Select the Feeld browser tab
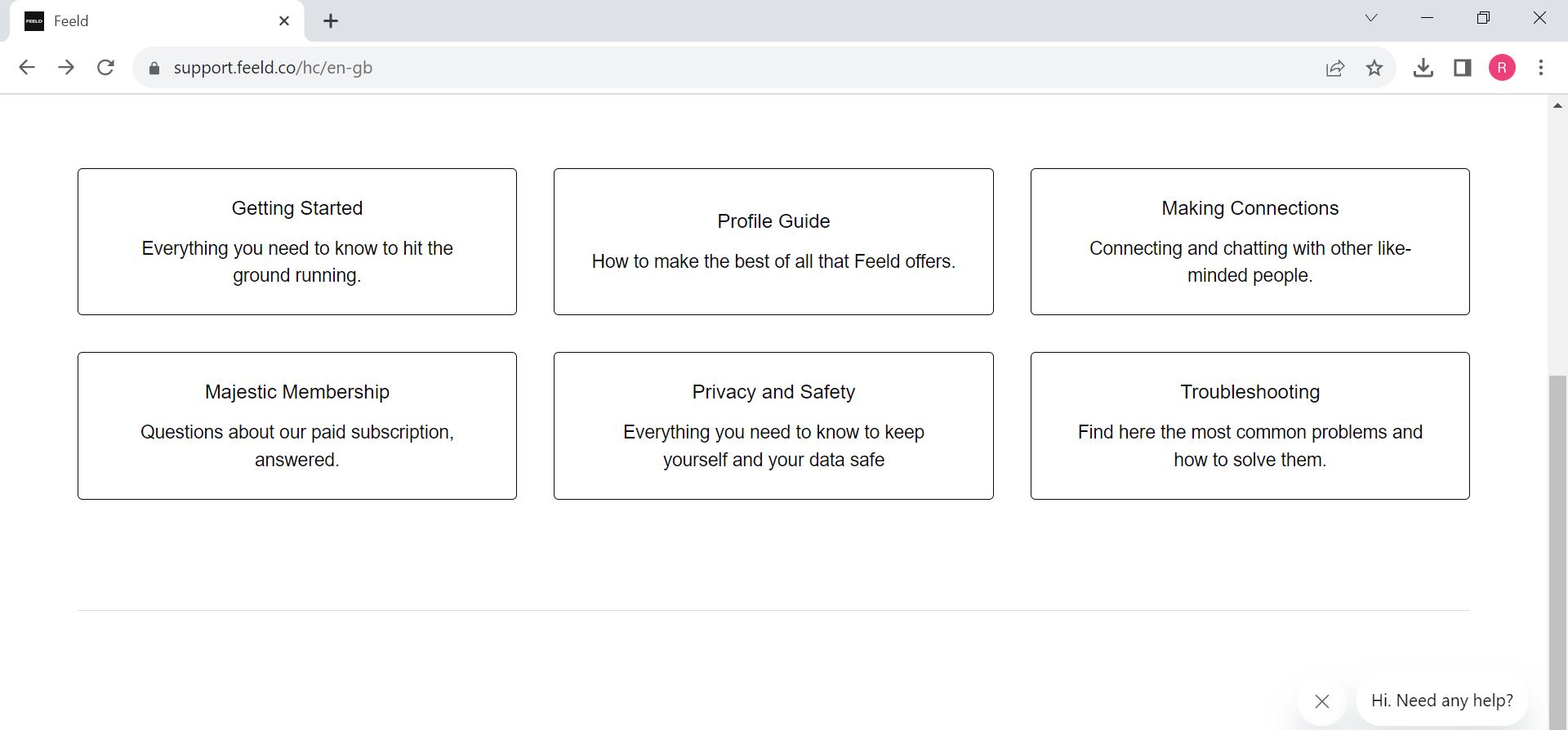The image size is (1568, 730). tap(157, 21)
